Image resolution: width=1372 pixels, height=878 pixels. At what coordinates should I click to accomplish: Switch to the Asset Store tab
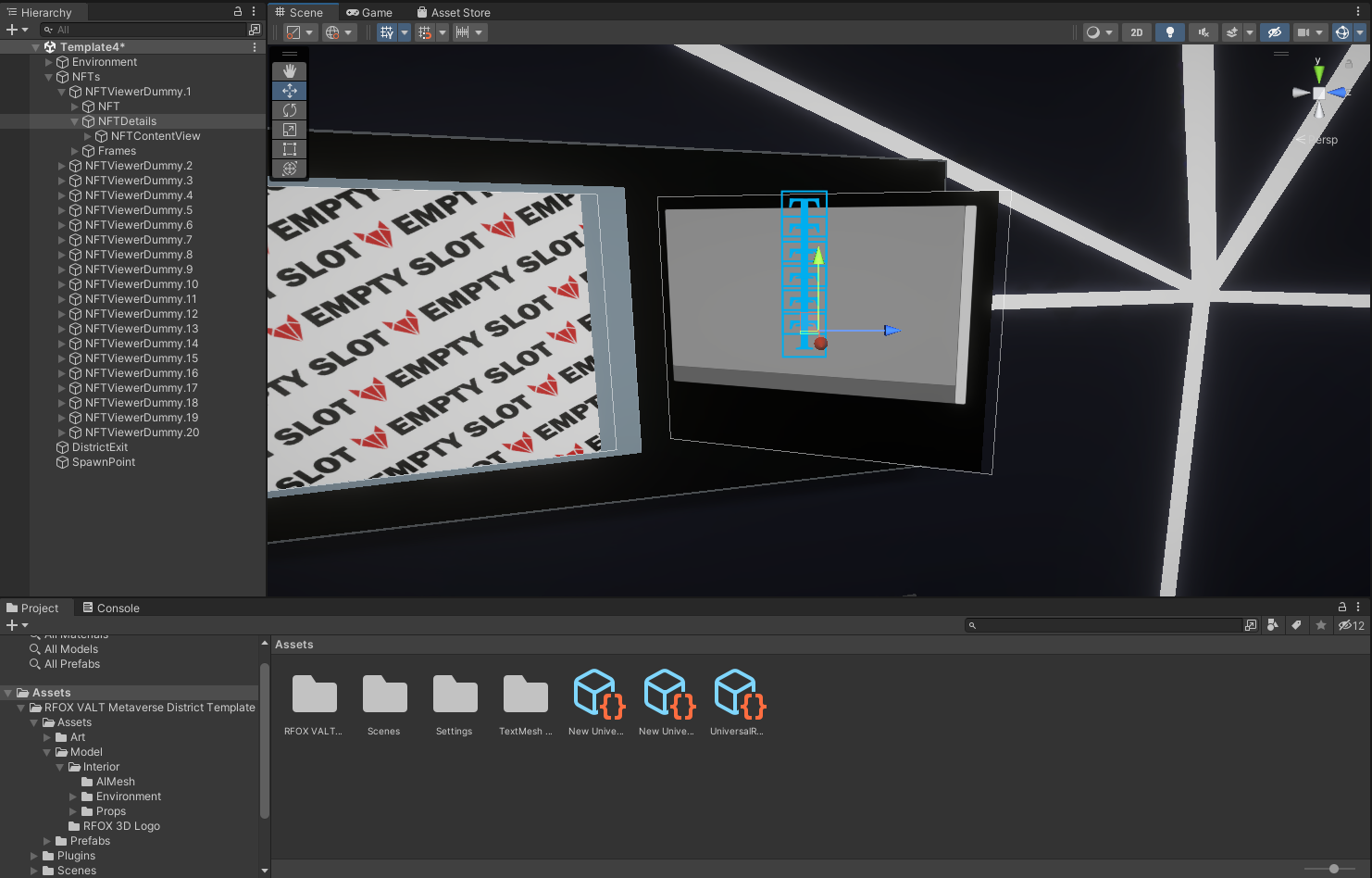point(454,12)
